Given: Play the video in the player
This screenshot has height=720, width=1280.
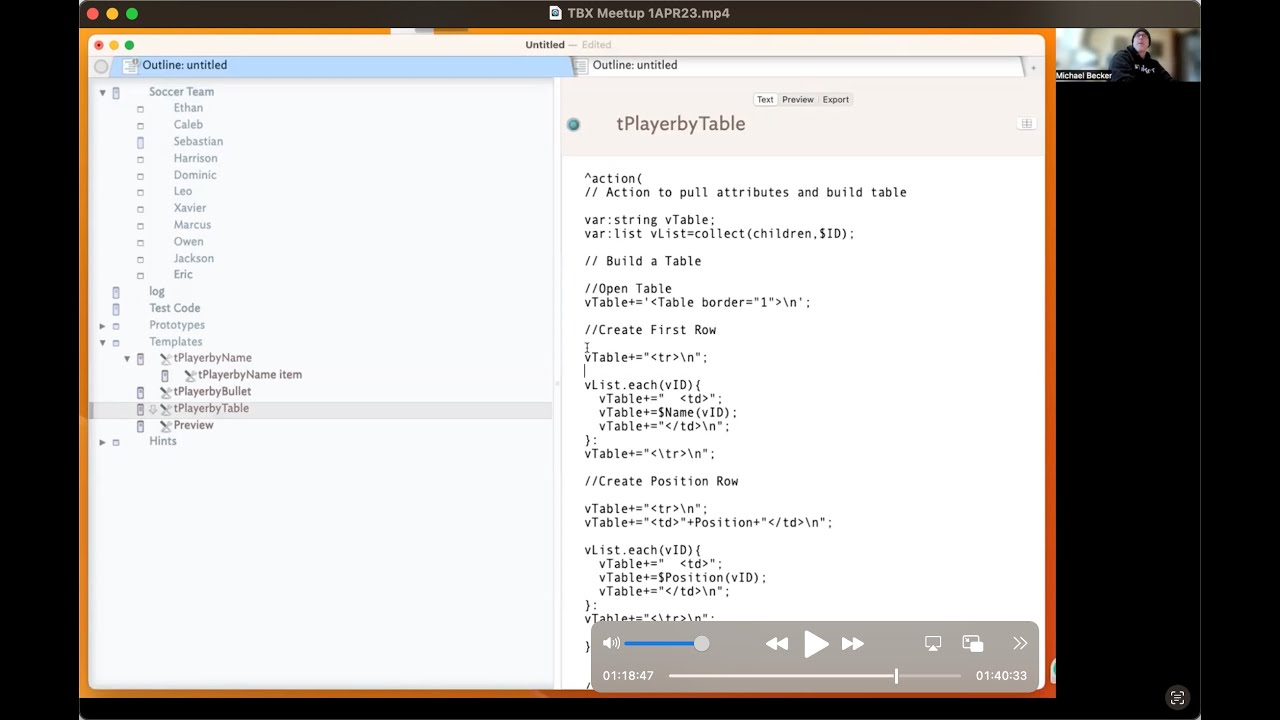Looking at the screenshot, I should pyautogui.click(x=816, y=644).
